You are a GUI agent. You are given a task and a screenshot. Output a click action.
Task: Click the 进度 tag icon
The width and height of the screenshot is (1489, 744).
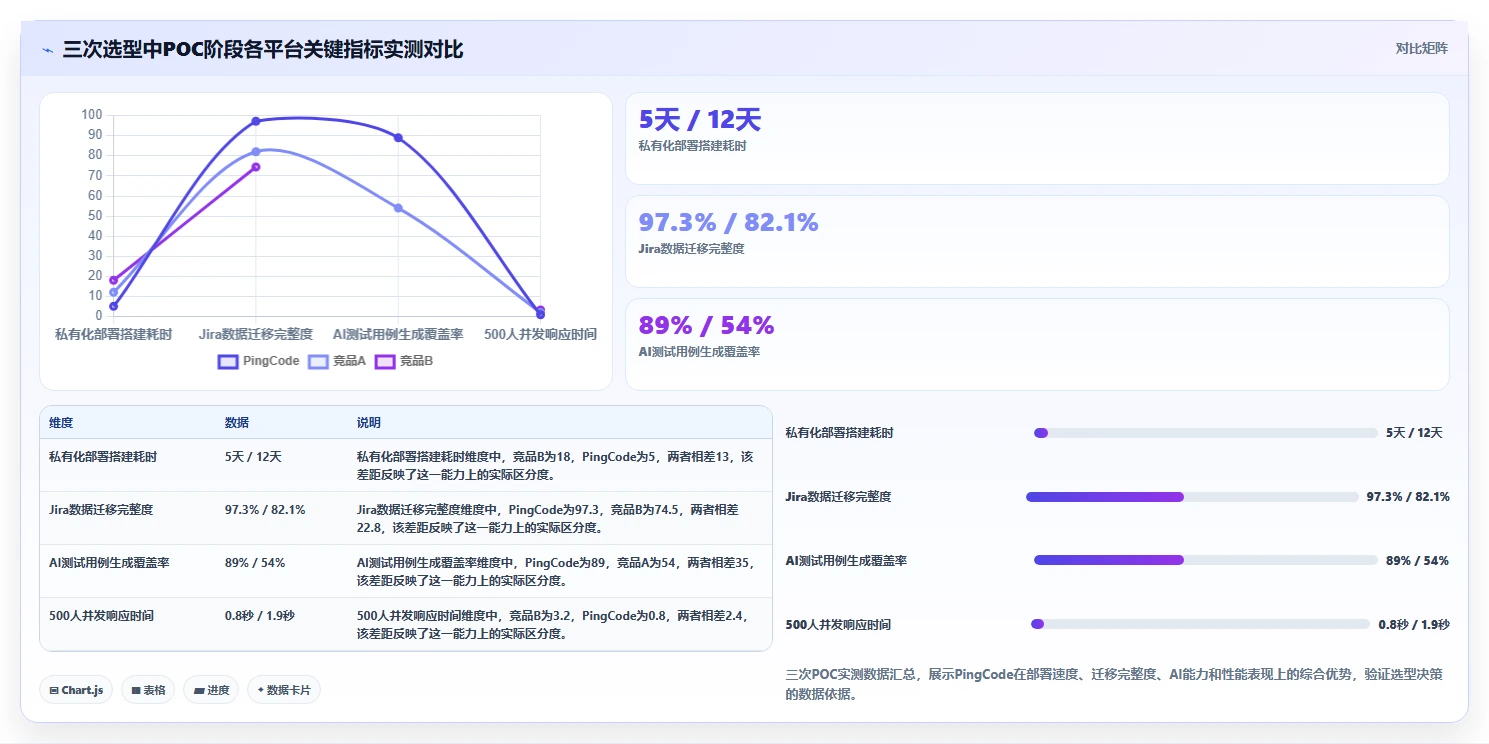(x=198, y=690)
